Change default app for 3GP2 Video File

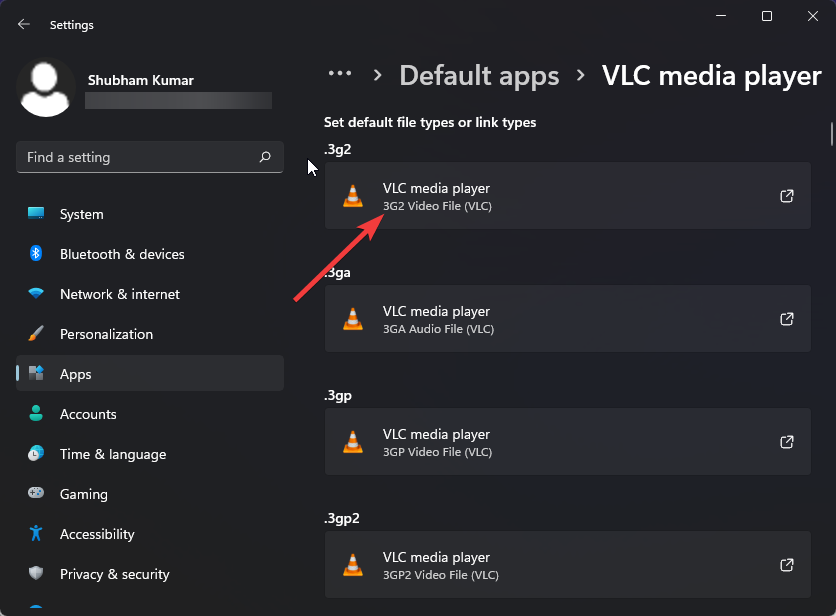coord(568,565)
